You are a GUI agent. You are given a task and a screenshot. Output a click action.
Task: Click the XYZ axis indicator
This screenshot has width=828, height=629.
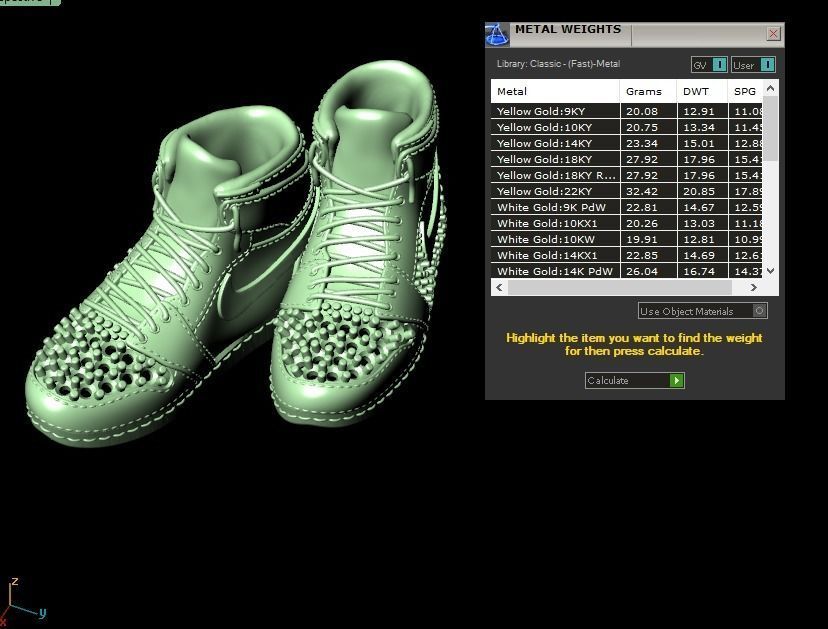(x=22, y=602)
